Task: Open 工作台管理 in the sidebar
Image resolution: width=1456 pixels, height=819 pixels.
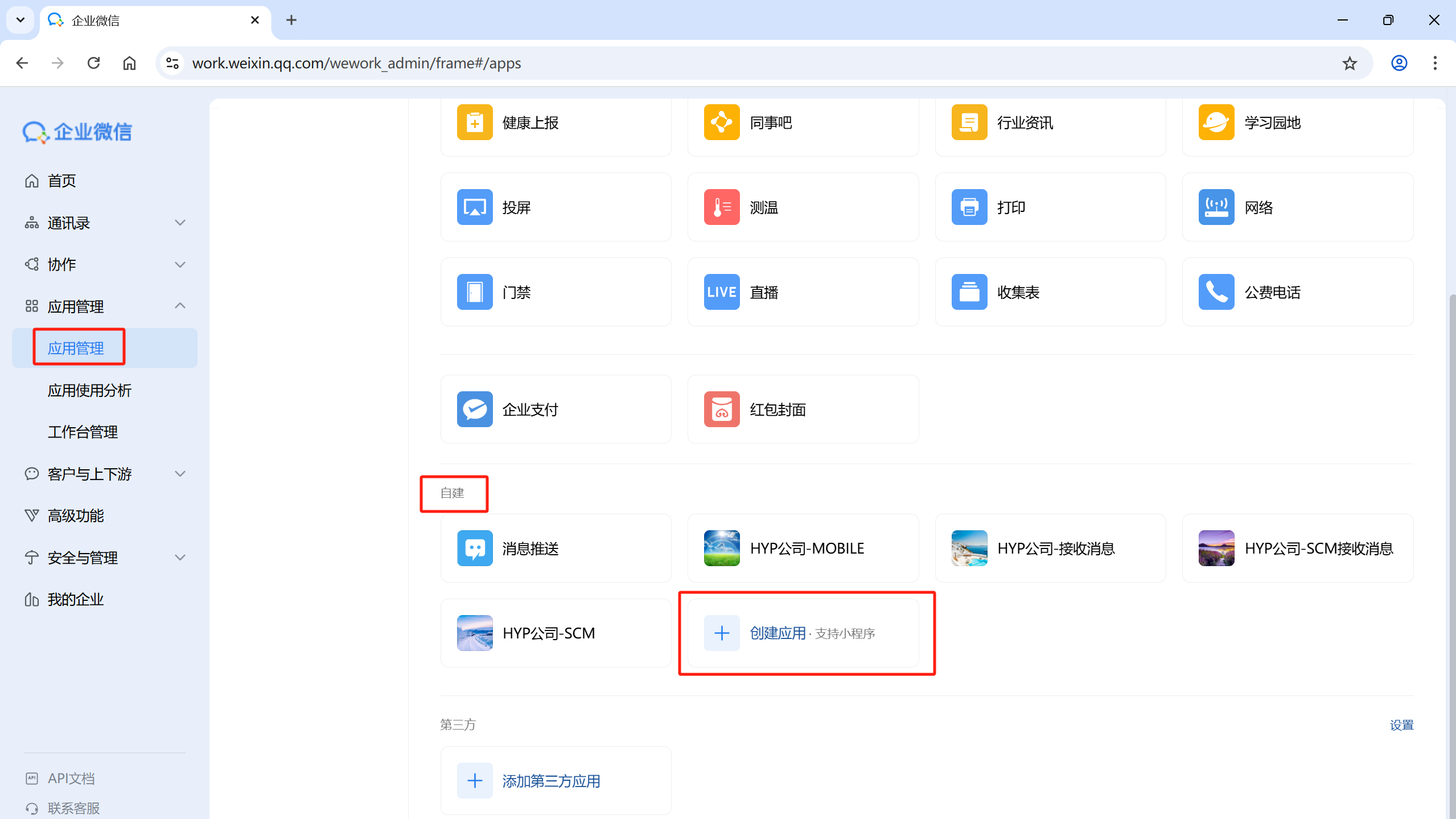Action: pos(83,432)
